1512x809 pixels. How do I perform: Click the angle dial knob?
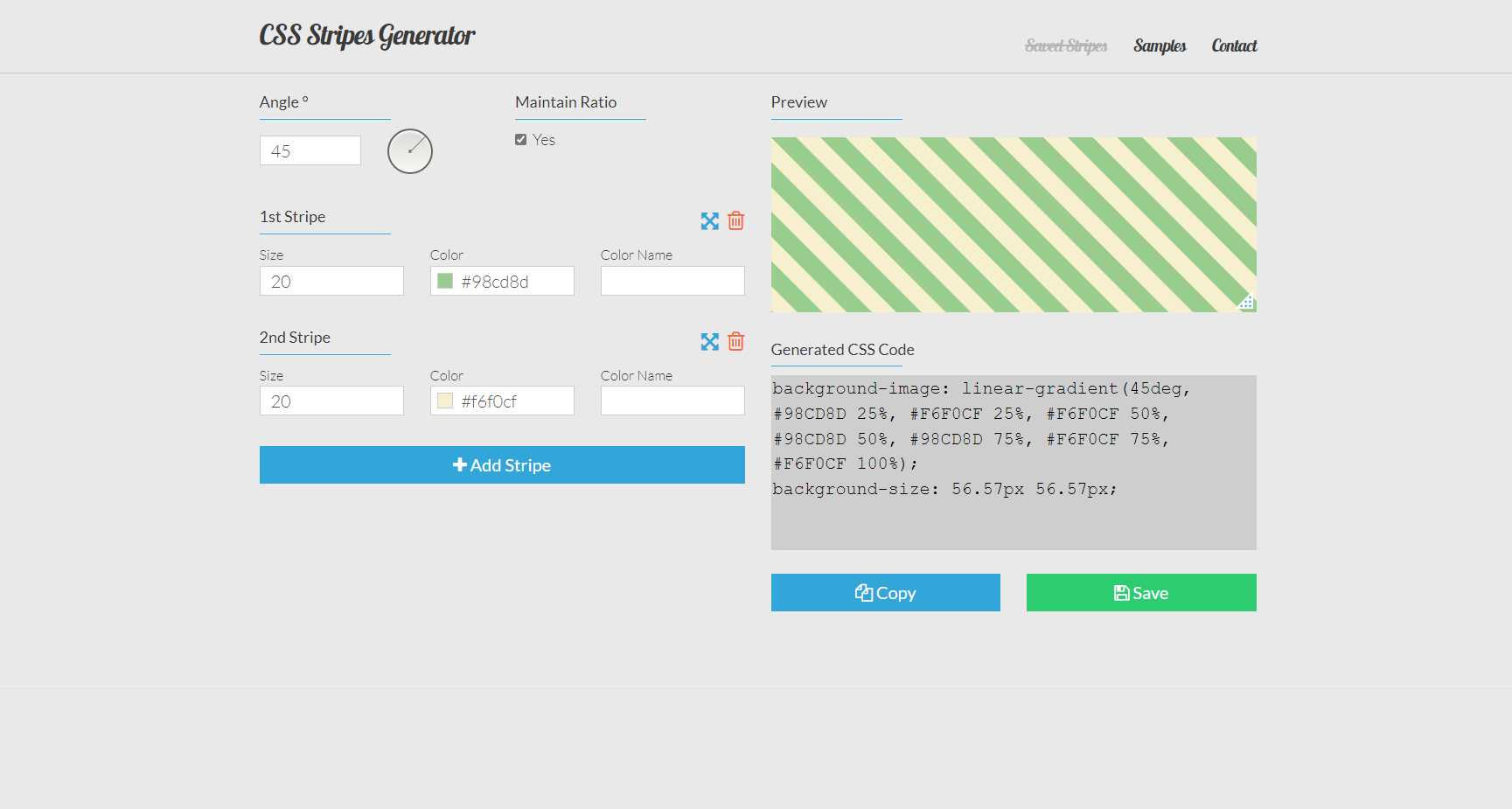click(409, 150)
